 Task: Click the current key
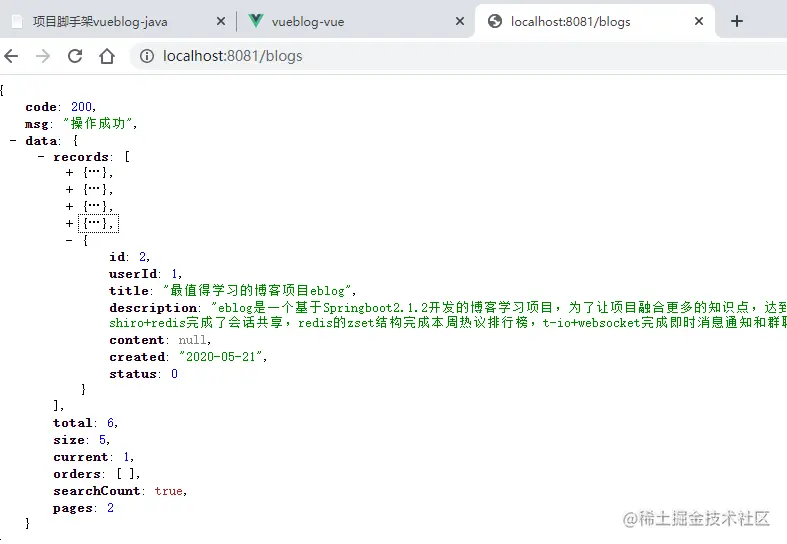tap(81, 457)
